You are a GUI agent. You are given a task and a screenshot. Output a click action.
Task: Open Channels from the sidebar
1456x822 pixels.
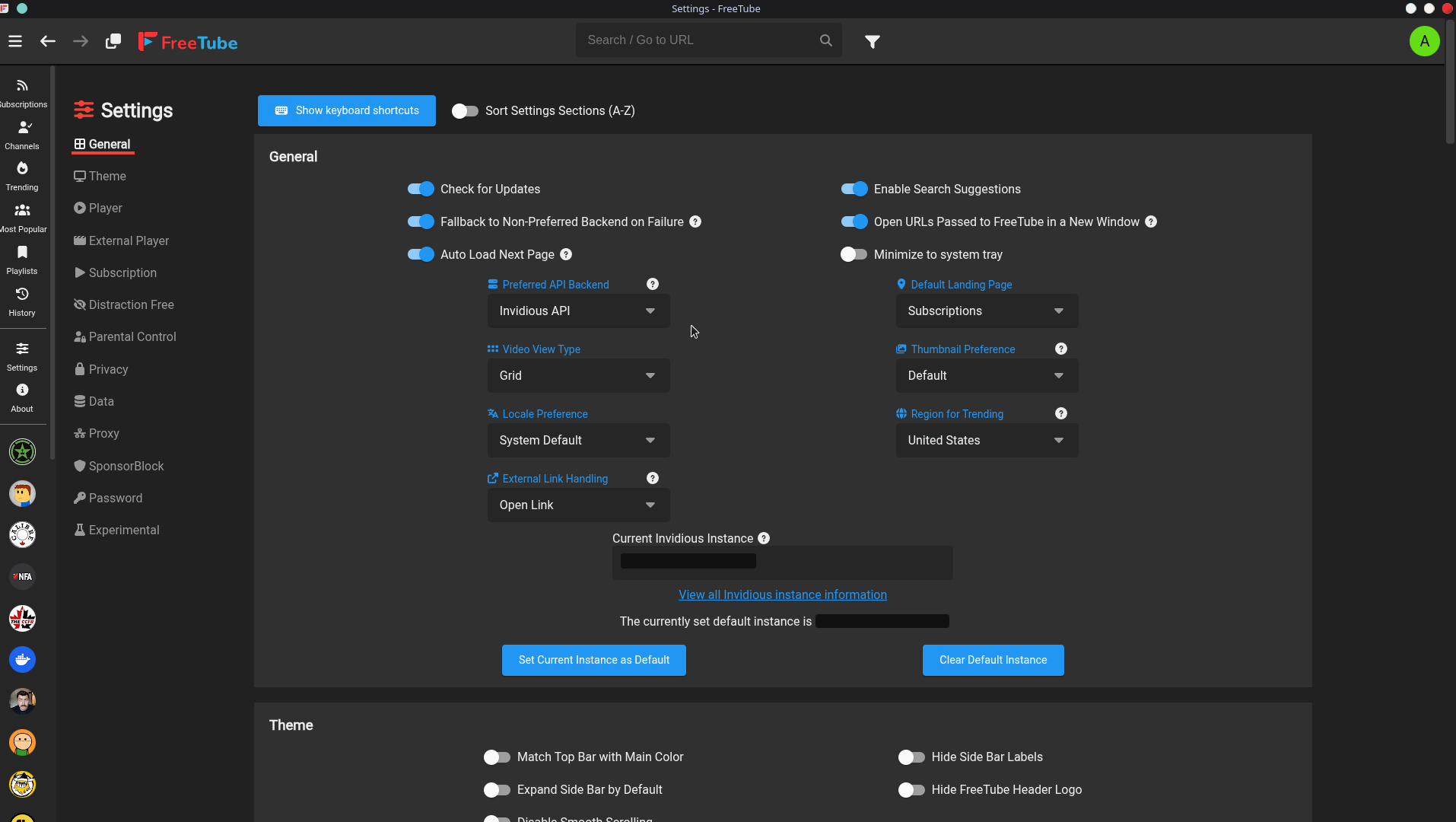click(22, 135)
